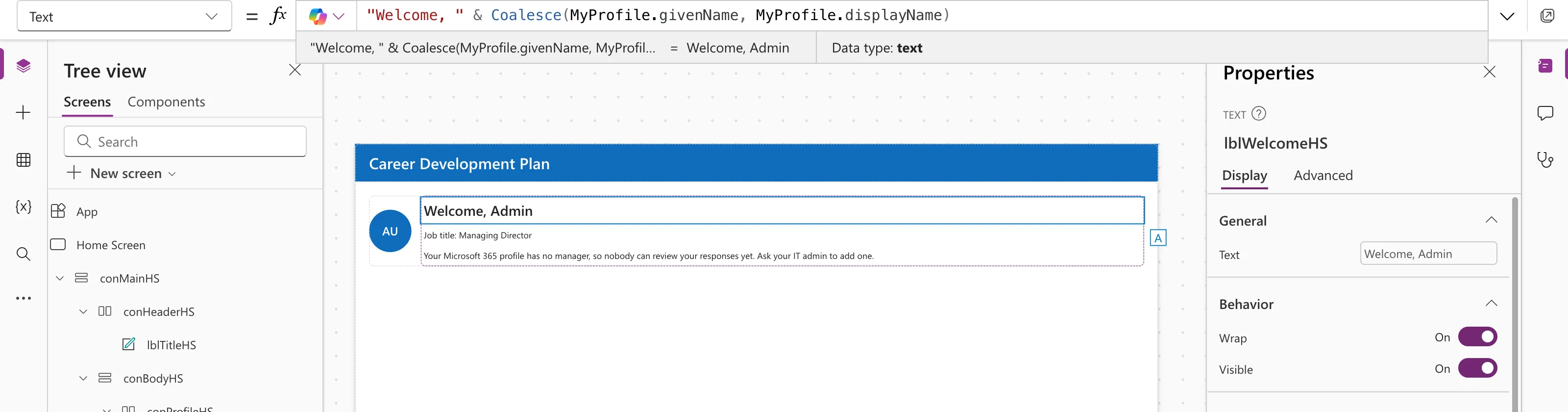Click the sidebar Search magnifier icon
1568x412 pixels.
[23, 254]
